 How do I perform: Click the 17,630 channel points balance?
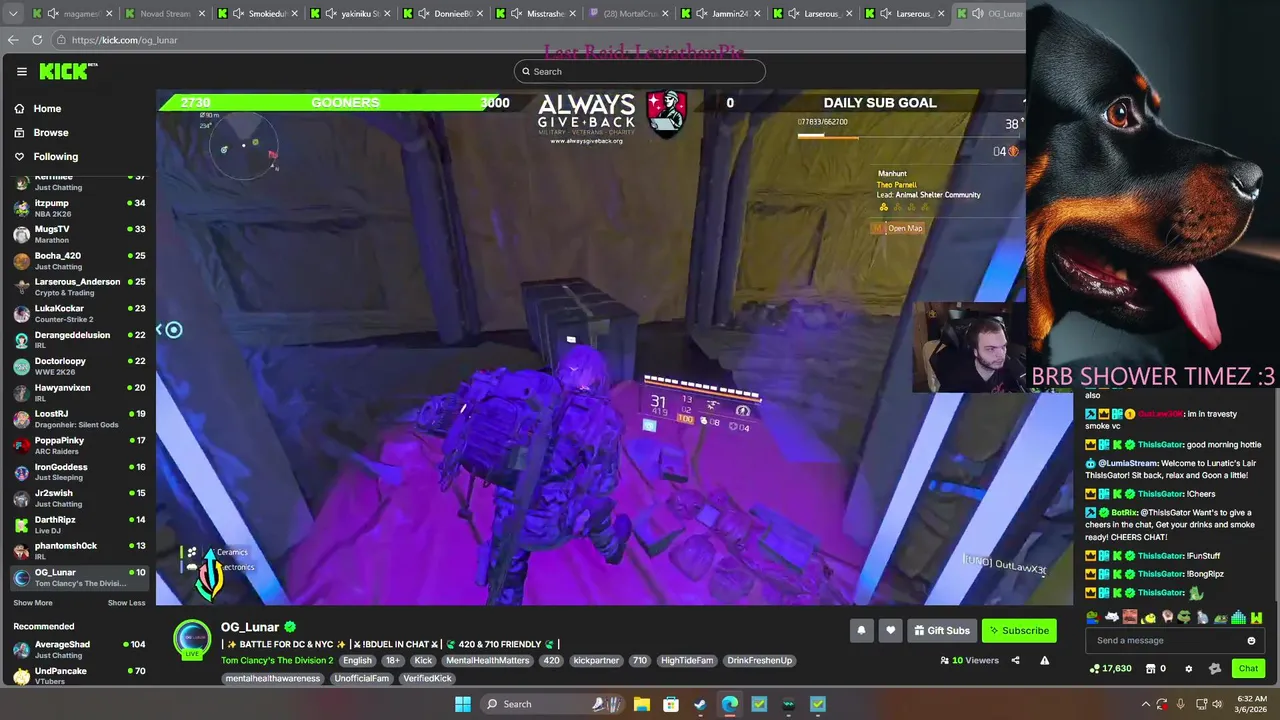pyautogui.click(x=1111, y=669)
